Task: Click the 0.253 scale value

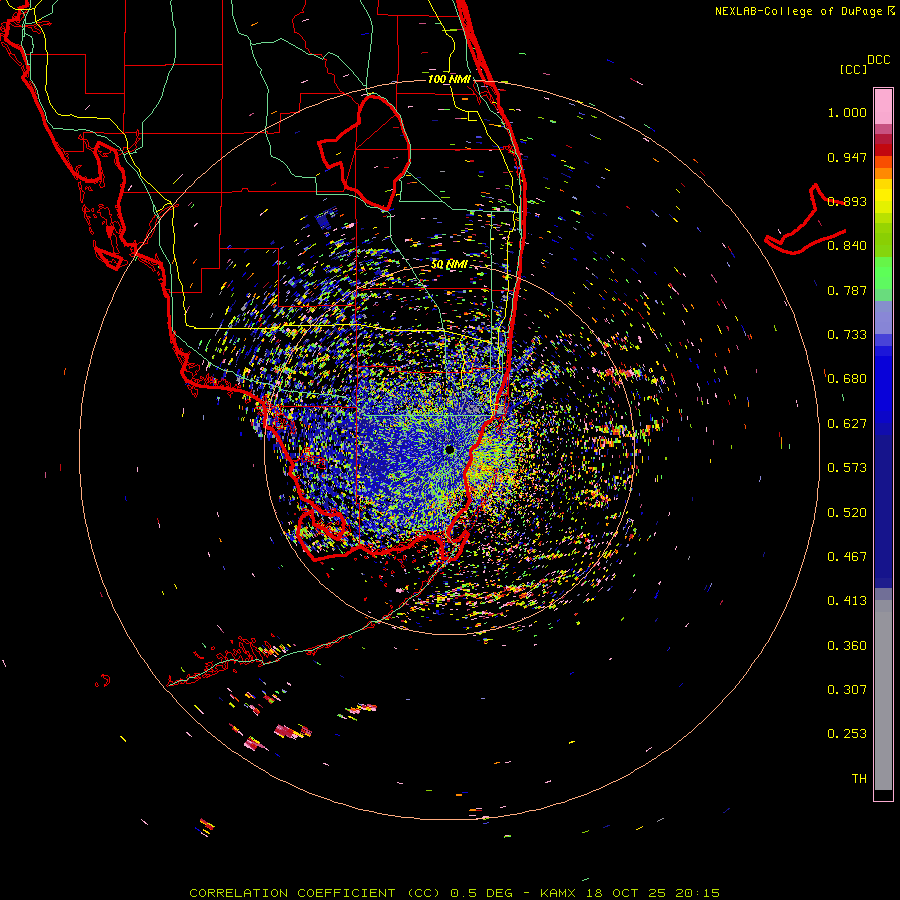Action: tap(847, 734)
